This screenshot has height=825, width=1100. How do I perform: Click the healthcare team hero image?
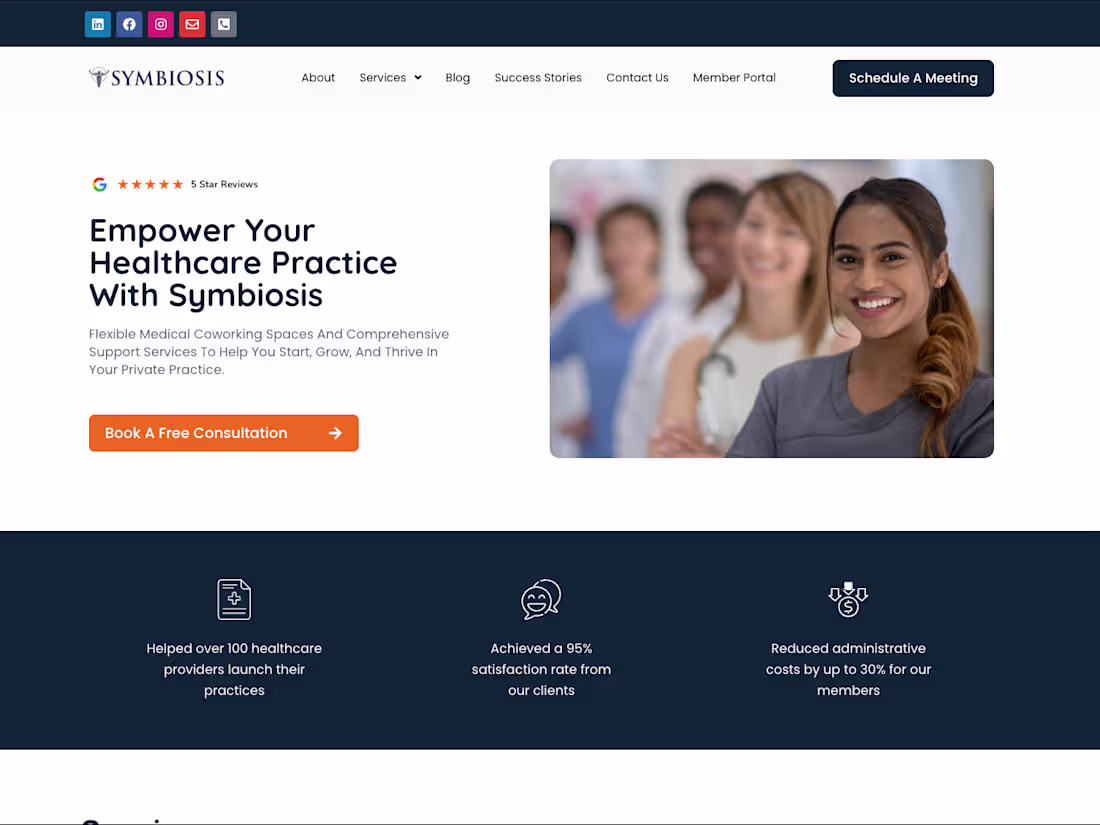point(772,309)
